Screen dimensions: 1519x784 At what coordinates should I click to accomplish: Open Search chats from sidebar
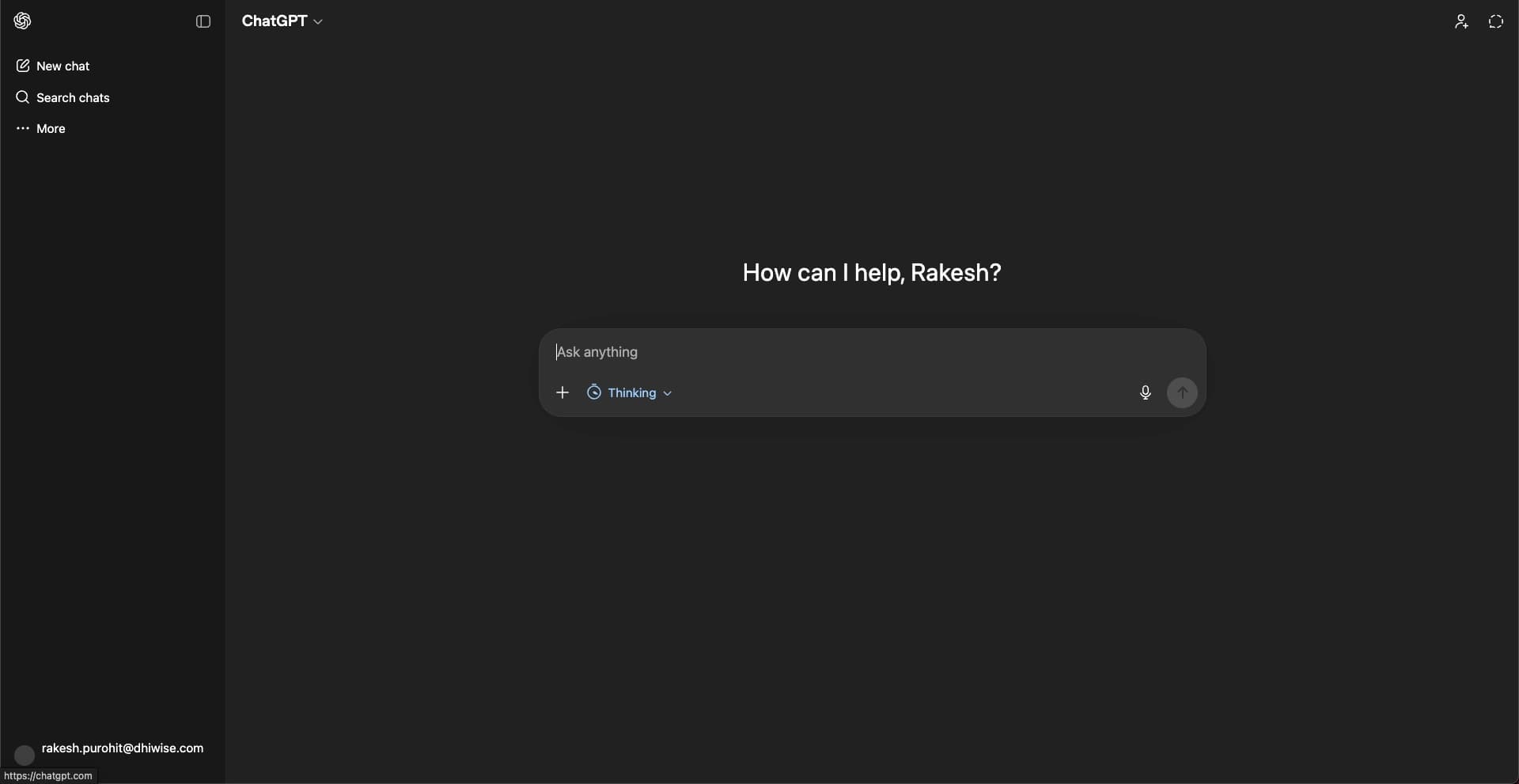72,97
